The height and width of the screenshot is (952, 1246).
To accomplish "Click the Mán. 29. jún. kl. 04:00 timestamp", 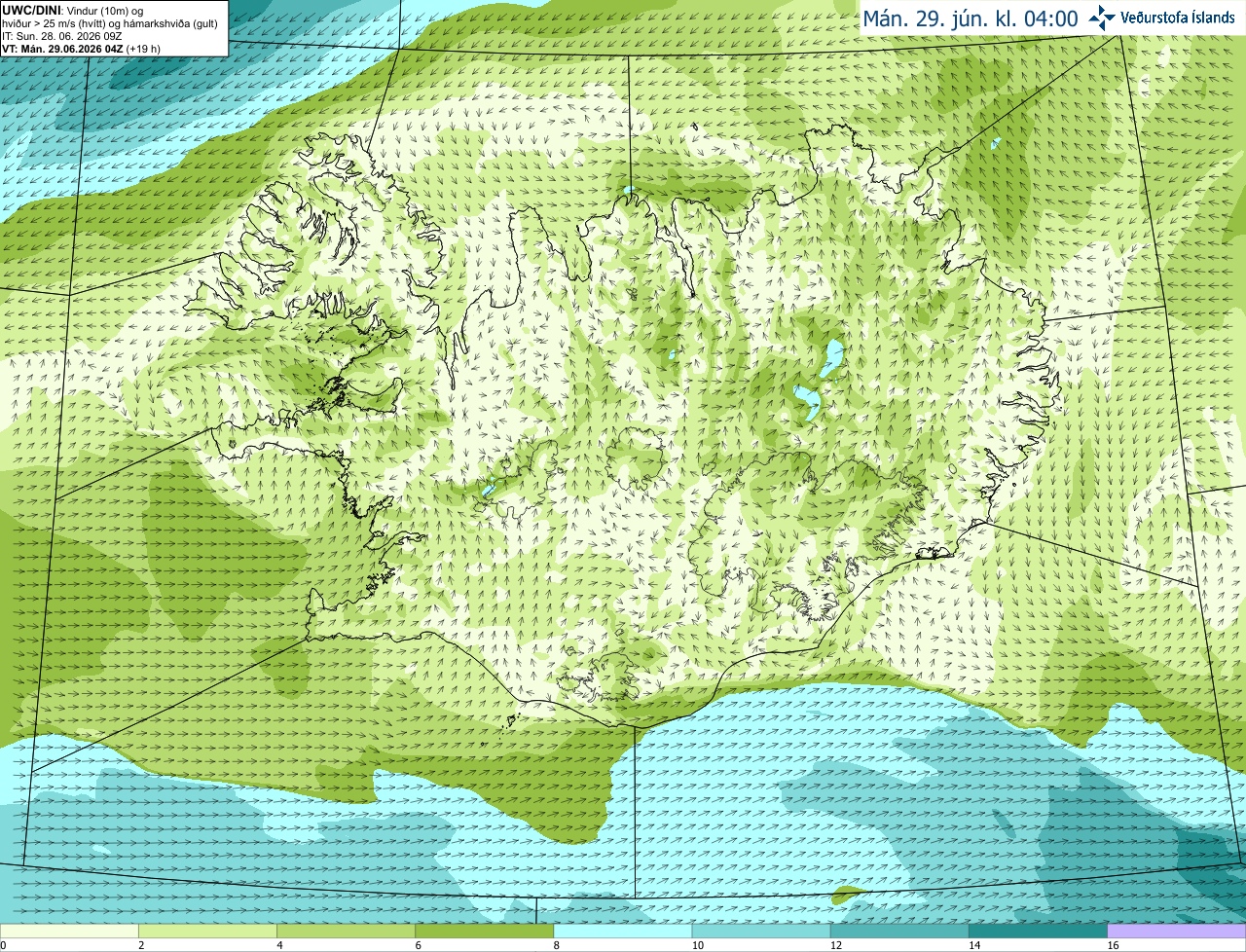I will point(971,18).
